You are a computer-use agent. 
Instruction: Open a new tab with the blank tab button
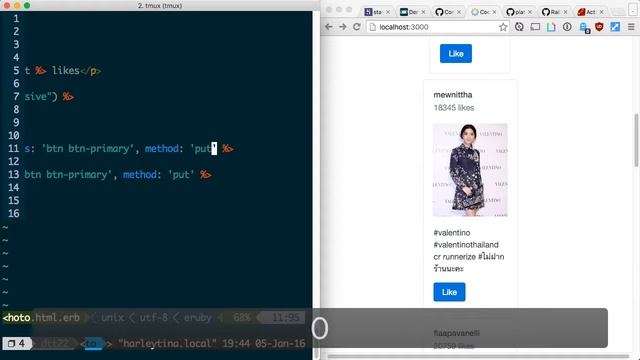click(618, 12)
